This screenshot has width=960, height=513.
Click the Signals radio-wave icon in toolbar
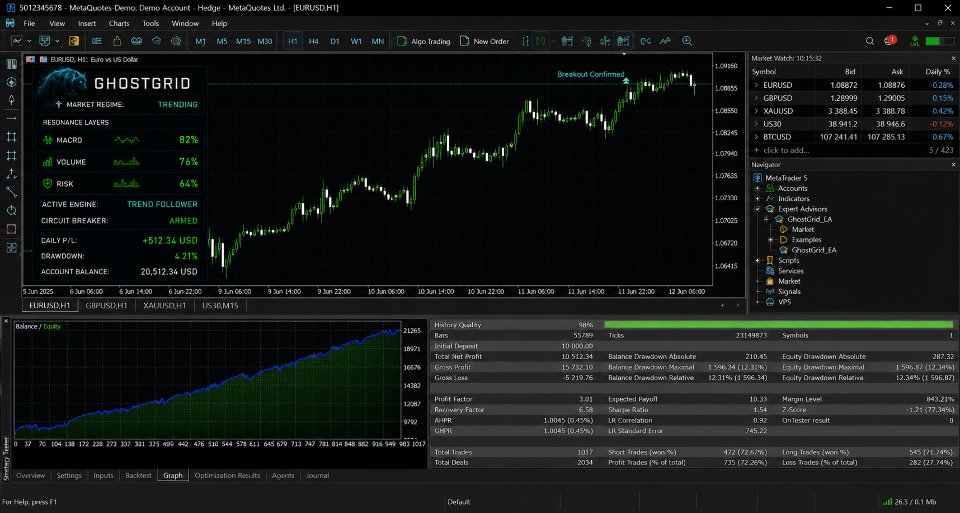[137, 41]
